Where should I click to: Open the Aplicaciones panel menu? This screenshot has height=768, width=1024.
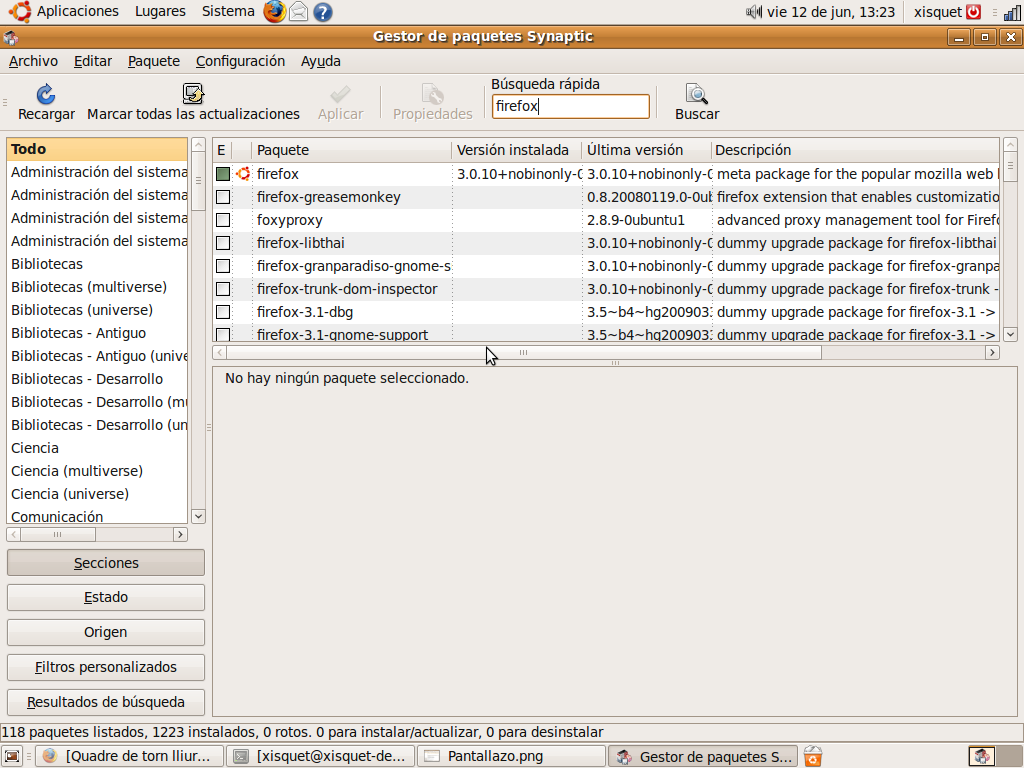(x=78, y=12)
